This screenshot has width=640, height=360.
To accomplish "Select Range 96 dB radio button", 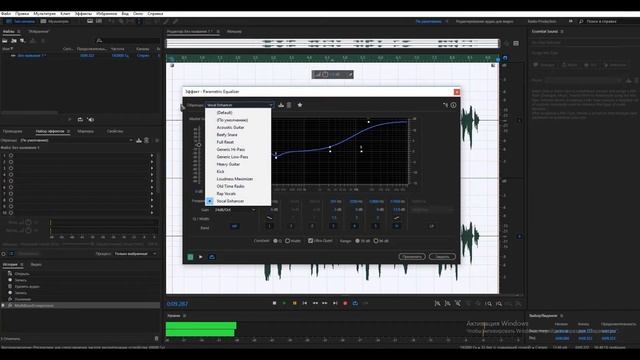I will coord(376,241).
